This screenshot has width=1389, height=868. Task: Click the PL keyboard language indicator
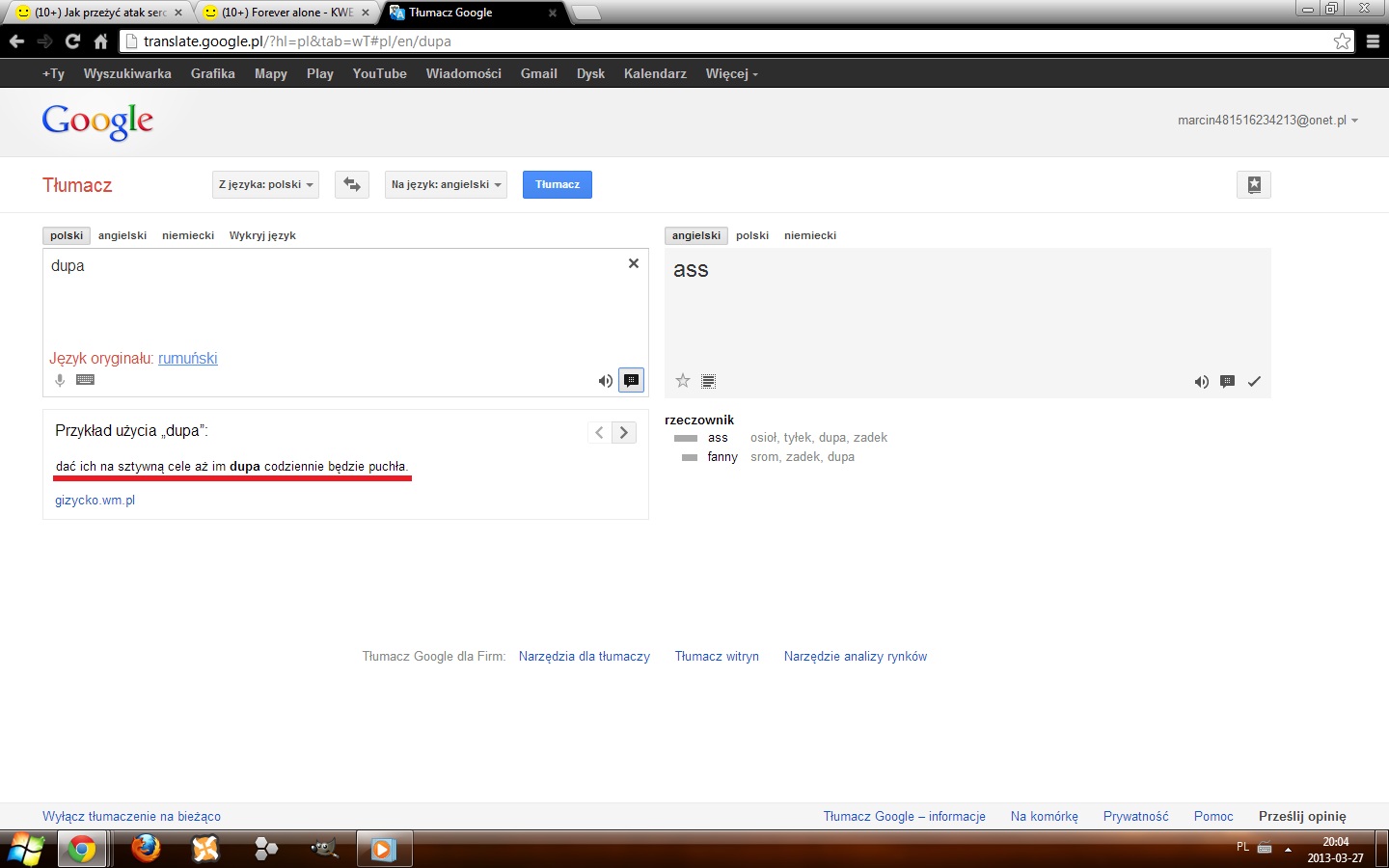[1242, 847]
